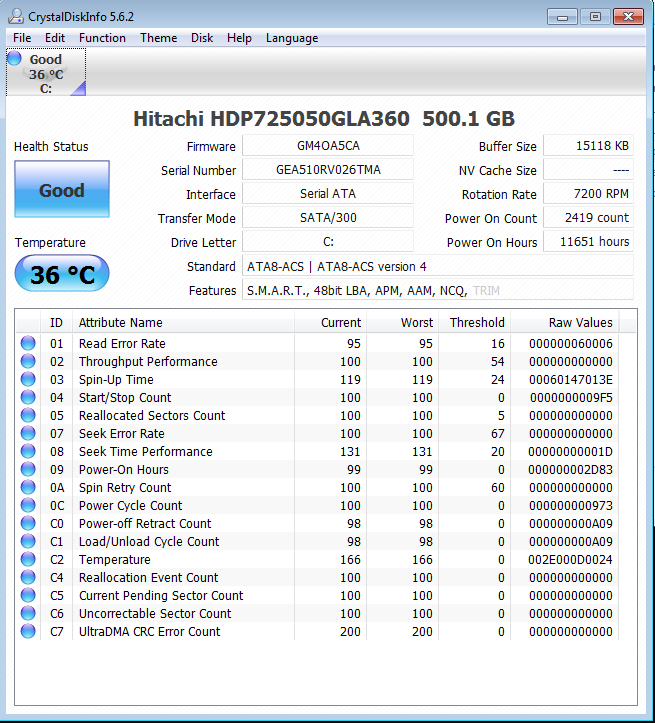Click the Standard field ATA8-ACS
The height and width of the screenshot is (723, 655).
pos(438,267)
